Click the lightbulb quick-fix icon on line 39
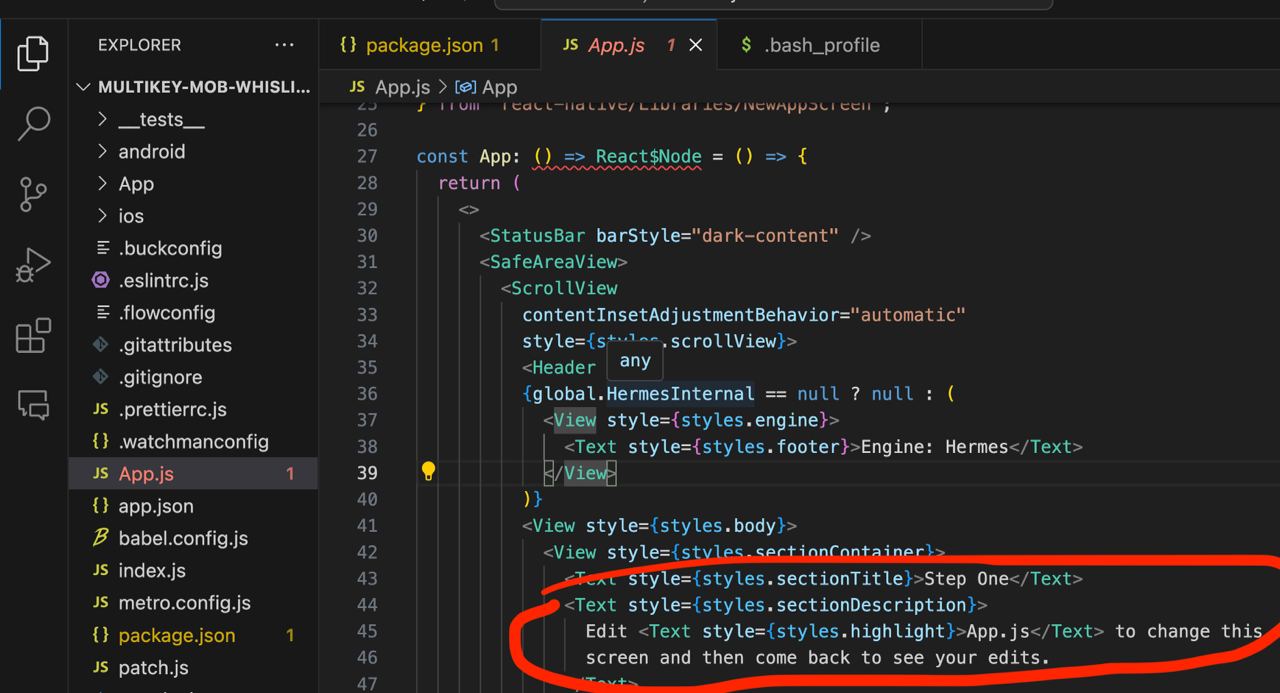 428,471
